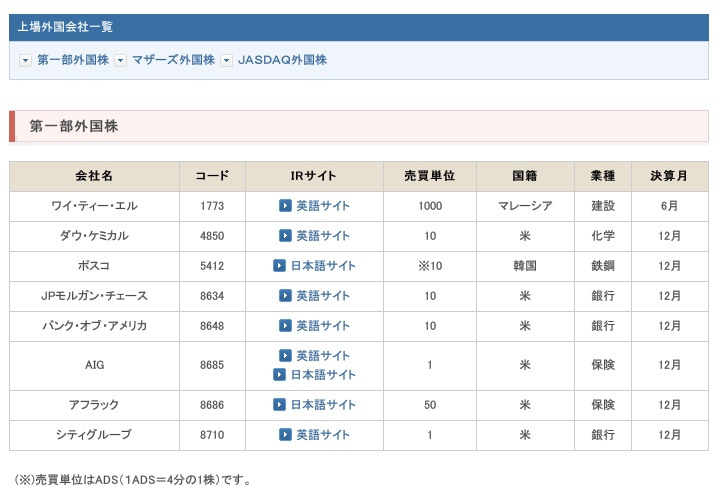This screenshot has height=498, width=722.
Task: Click the 第一部外国株 section heading
Action: tap(359, 126)
